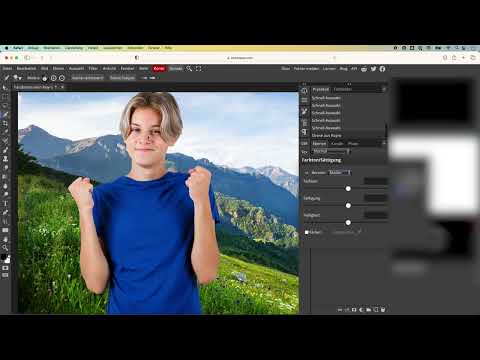The image size is (480, 360).
Task: Click the delete layer trash icon
Action: point(383,310)
